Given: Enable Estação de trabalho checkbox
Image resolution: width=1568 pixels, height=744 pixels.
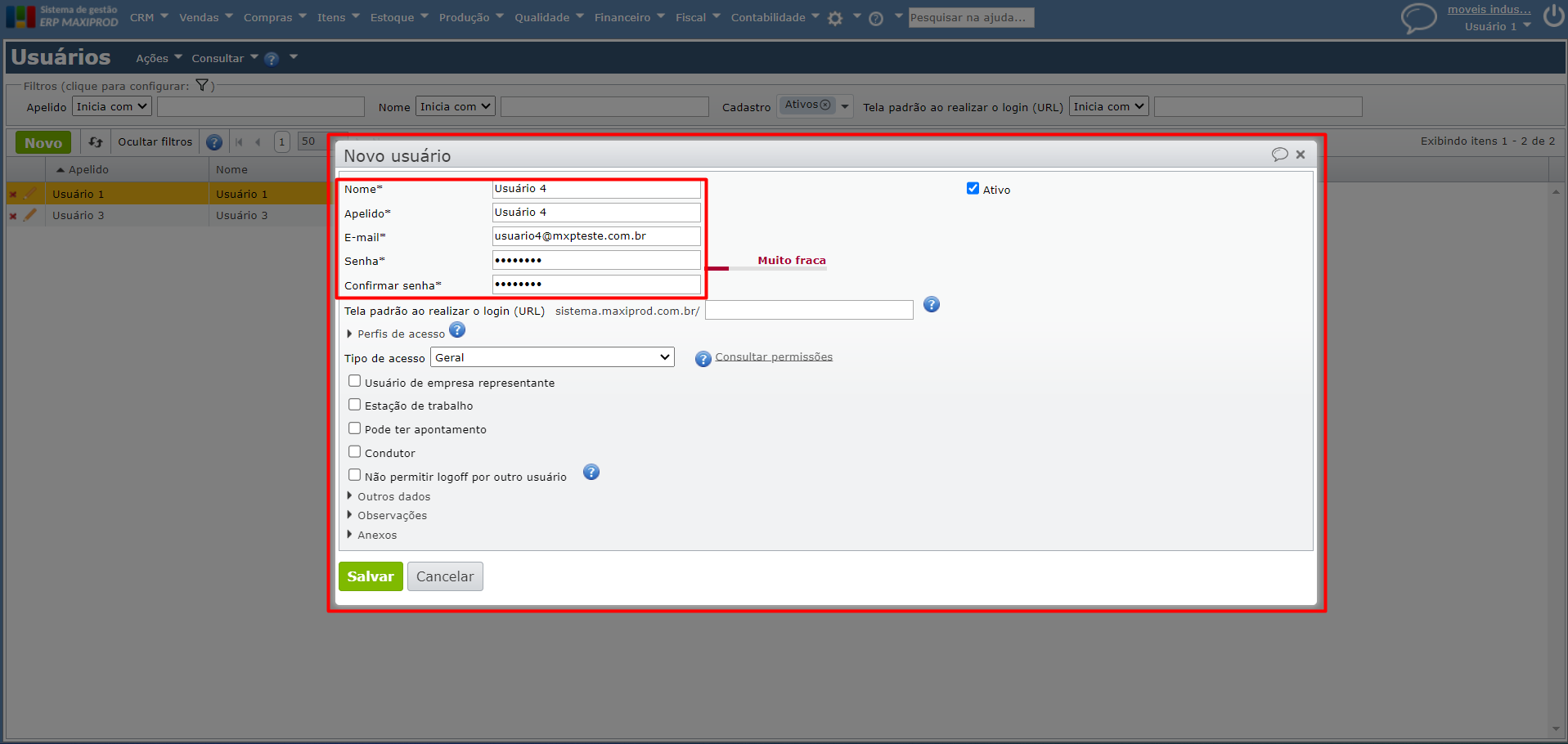Looking at the screenshot, I should (x=355, y=405).
